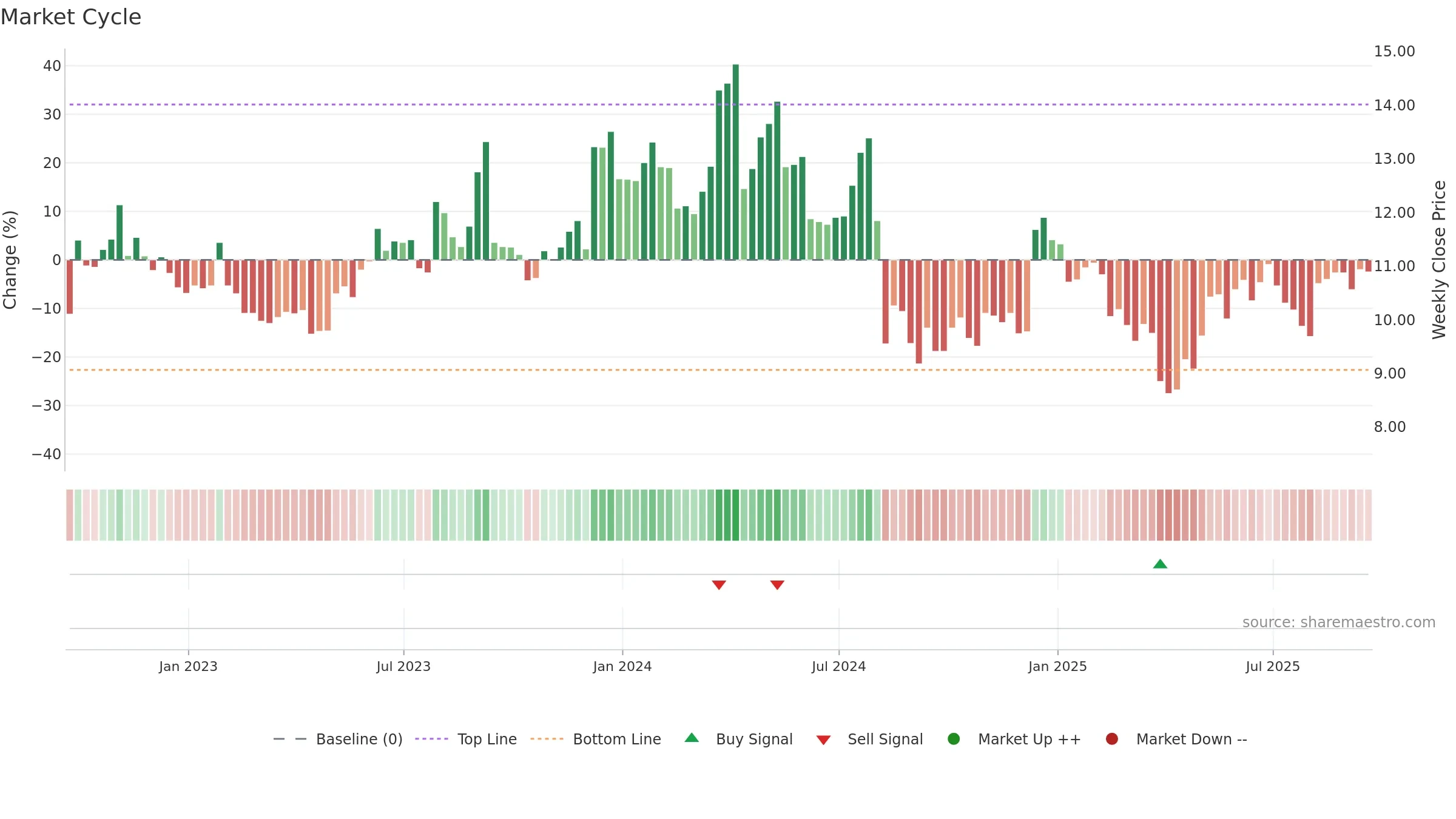
Task: Click the −40 tick on the left axis
Action: [47, 454]
